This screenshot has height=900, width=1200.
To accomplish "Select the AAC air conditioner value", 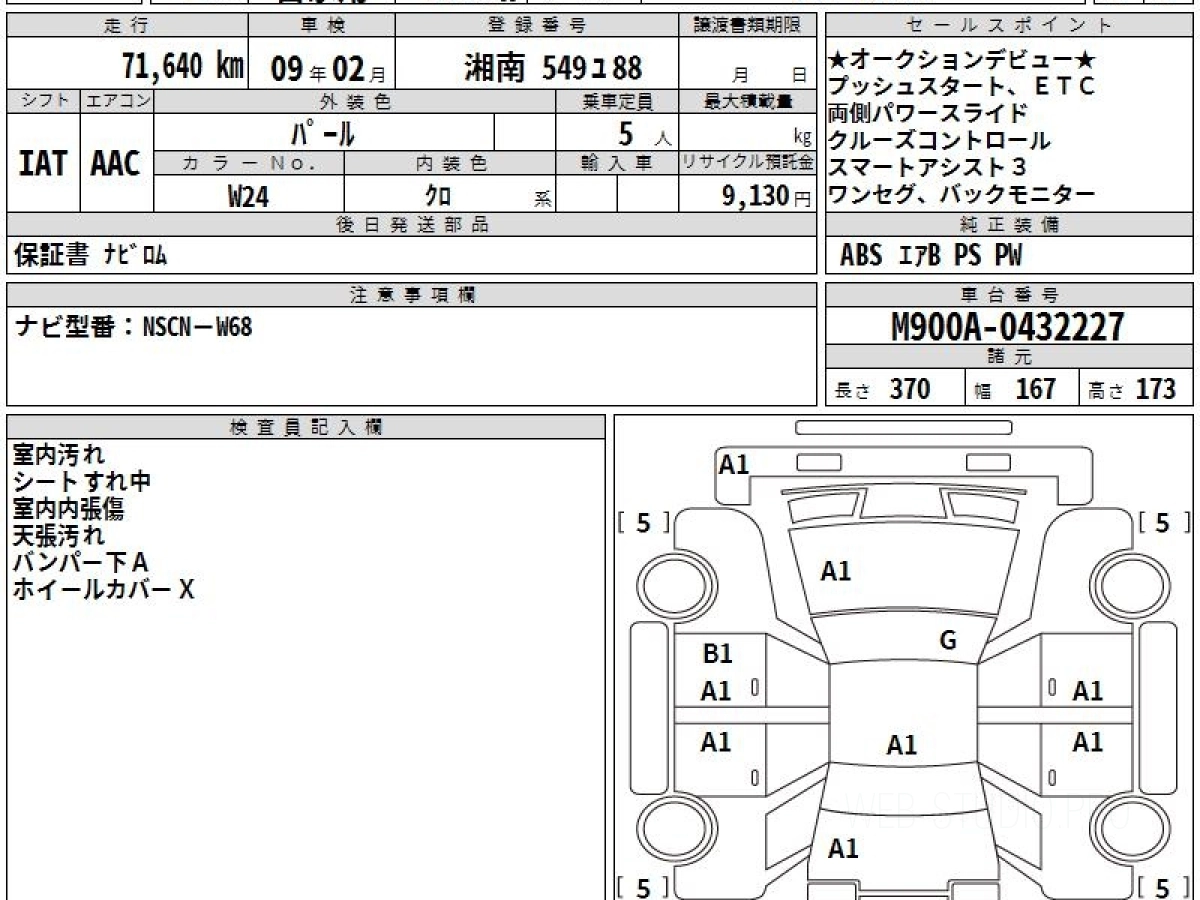I will pyautogui.click(x=116, y=163).
